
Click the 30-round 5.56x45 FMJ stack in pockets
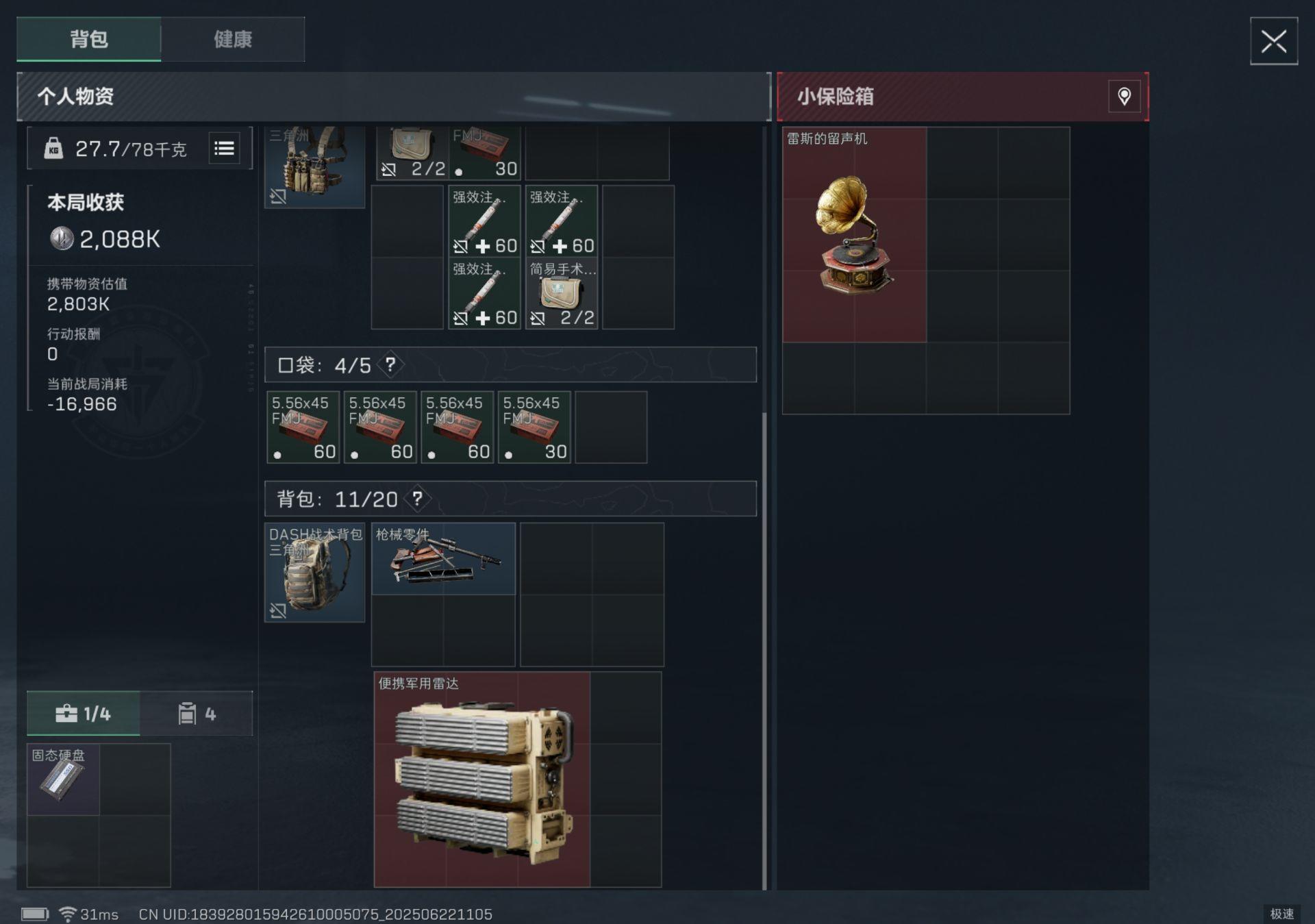click(534, 427)
